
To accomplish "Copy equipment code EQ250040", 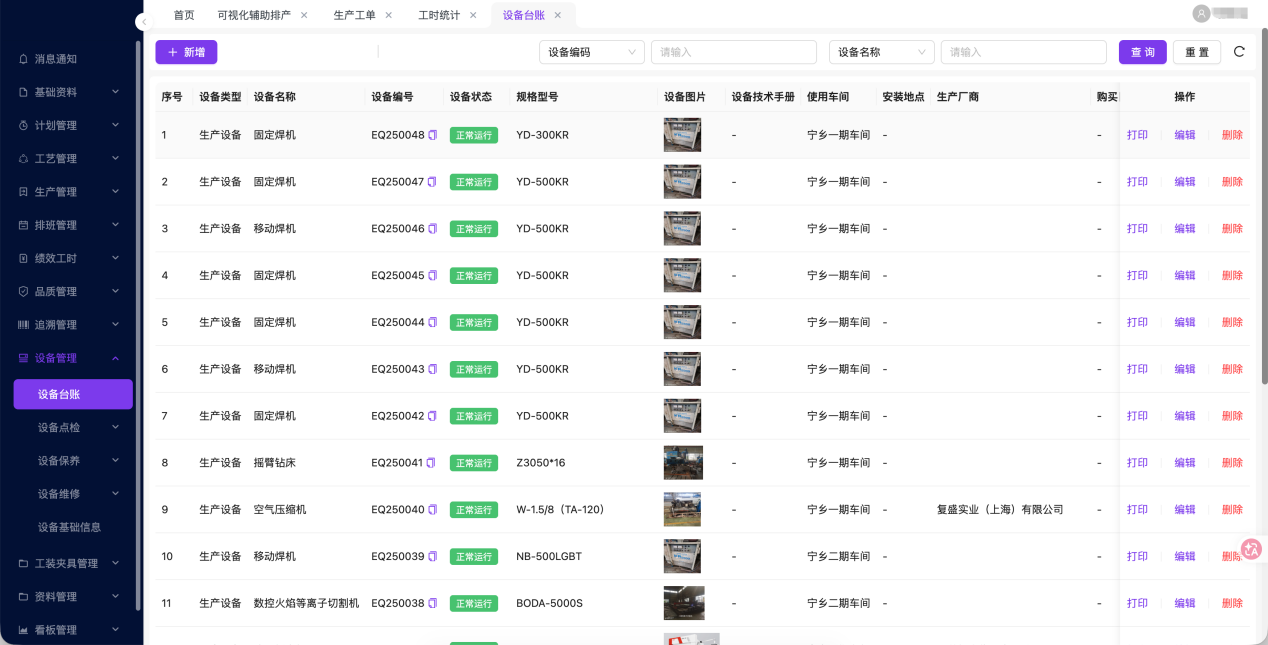I will pos(433,510).
